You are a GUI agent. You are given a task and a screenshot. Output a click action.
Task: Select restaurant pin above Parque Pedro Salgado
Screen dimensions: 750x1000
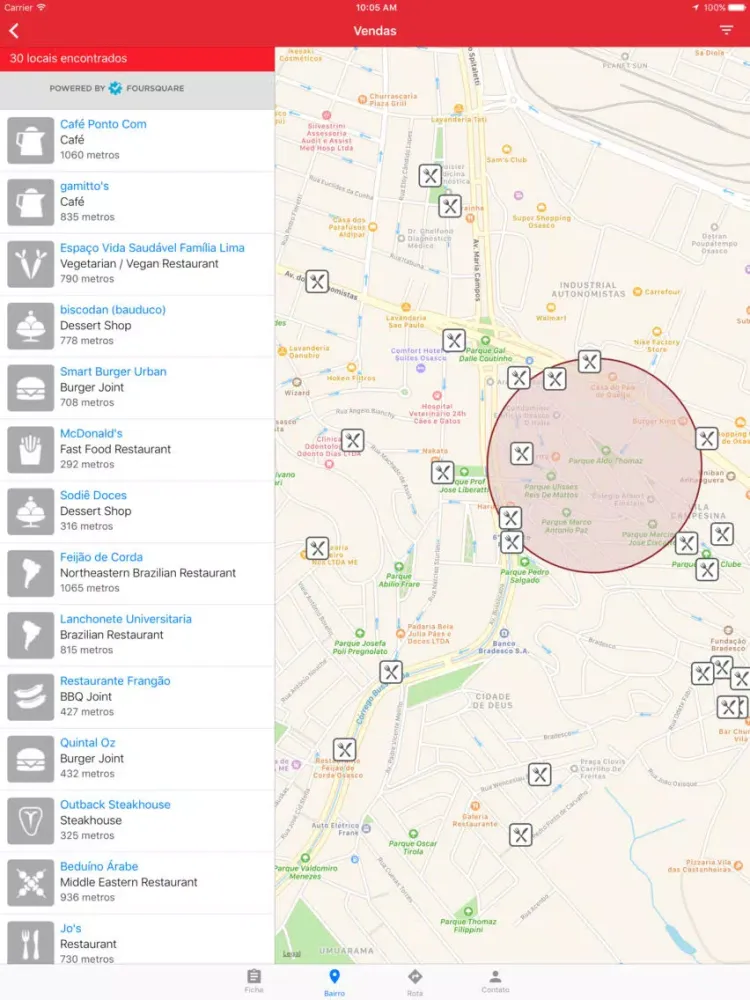pos(511,543)
